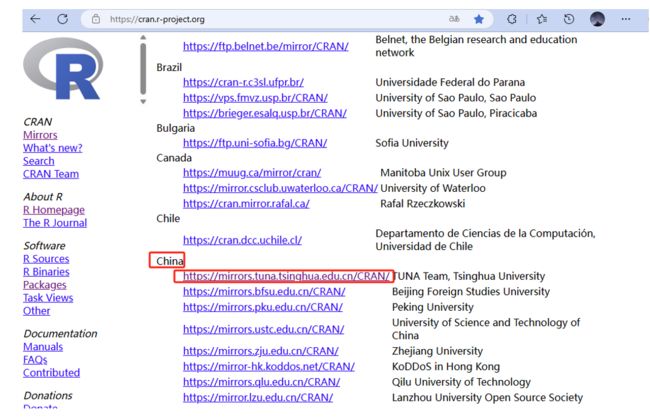Open the cran-r.c3sl.ufpr.br mirror link
The image size is (650, 417).
[243, 82]
